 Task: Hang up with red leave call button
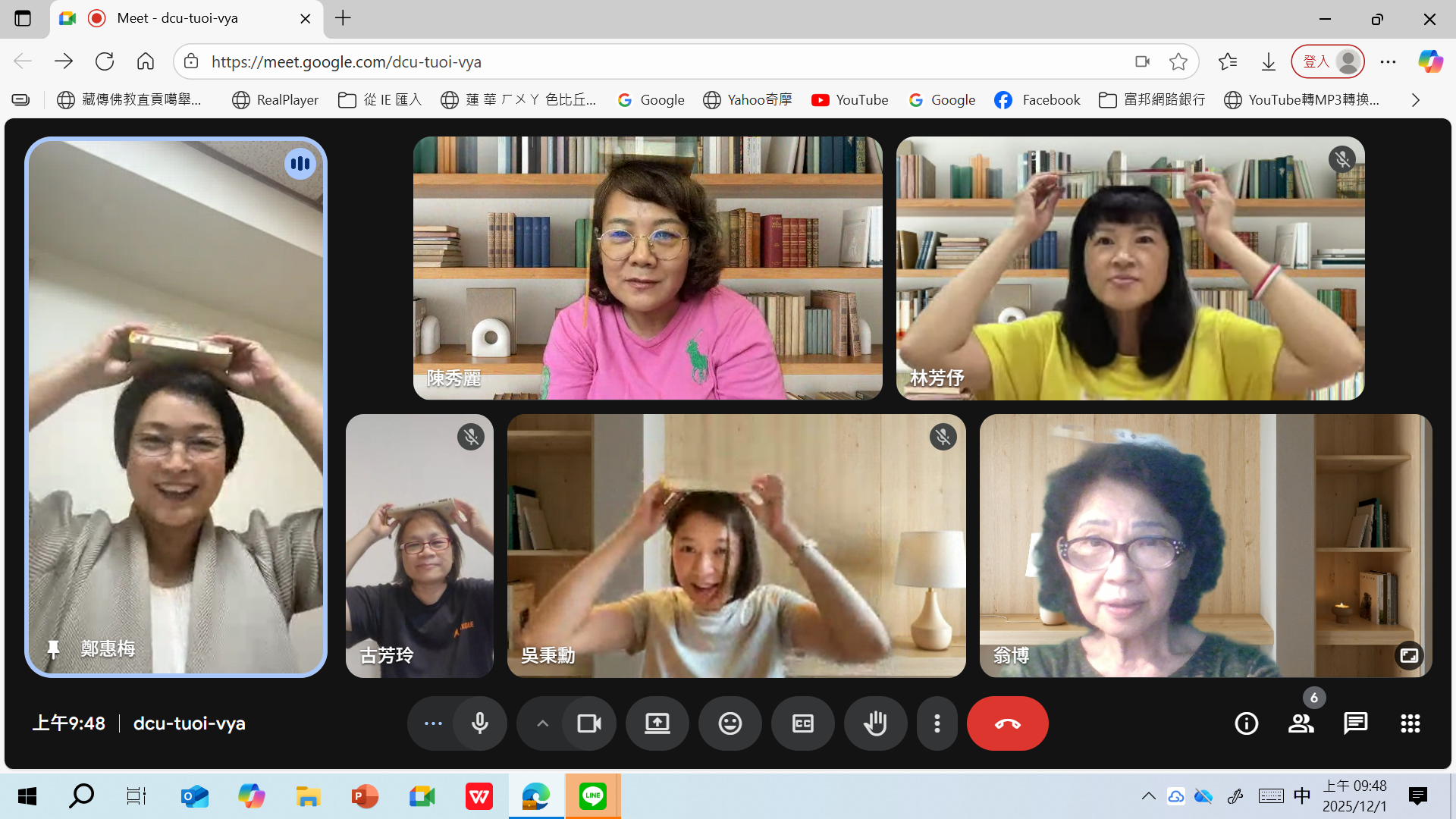1007,723
